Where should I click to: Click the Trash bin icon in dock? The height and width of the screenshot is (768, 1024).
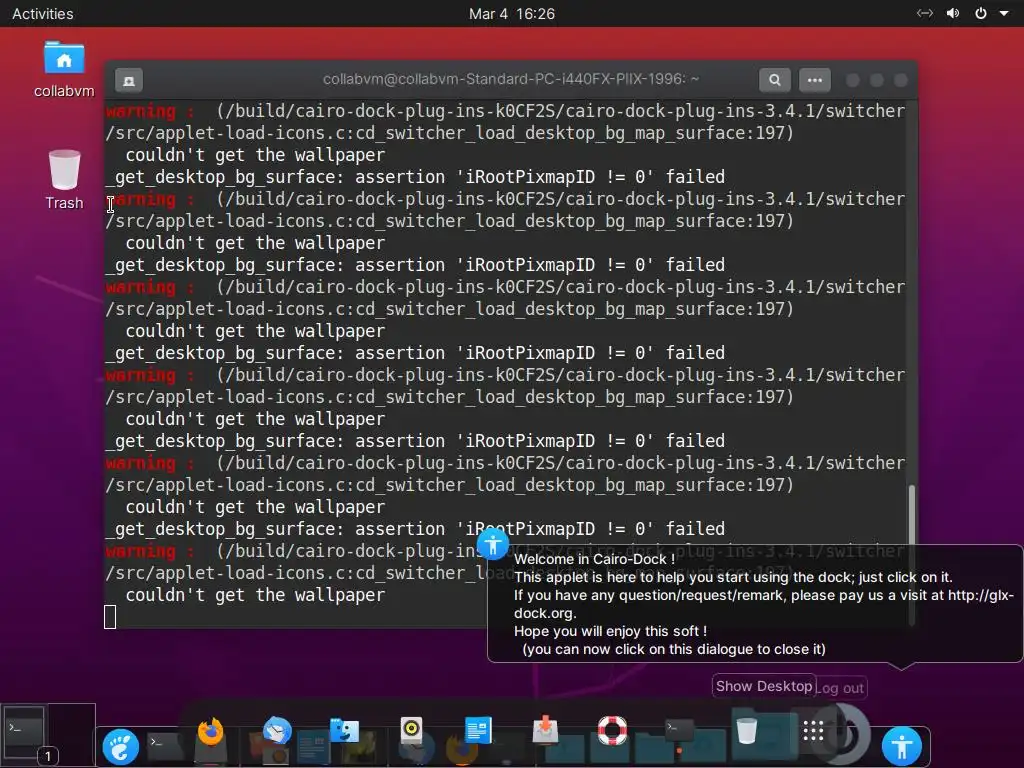pos(746,730)
